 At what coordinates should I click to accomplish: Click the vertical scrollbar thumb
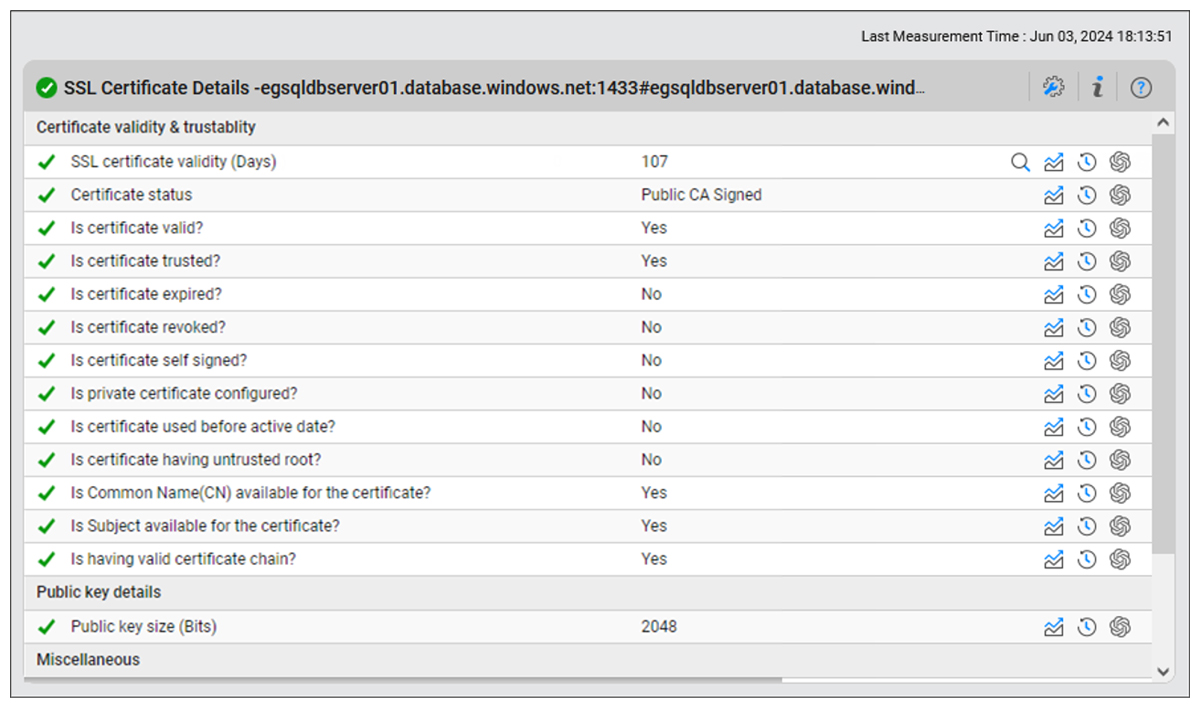click(1163, 340)
